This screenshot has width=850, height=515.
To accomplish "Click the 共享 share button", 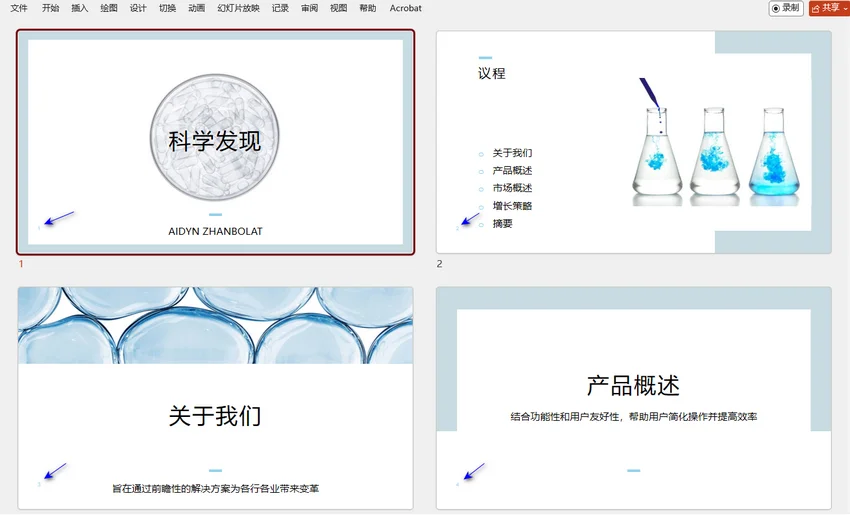I will pyautogui.click(x=829, y=8).
